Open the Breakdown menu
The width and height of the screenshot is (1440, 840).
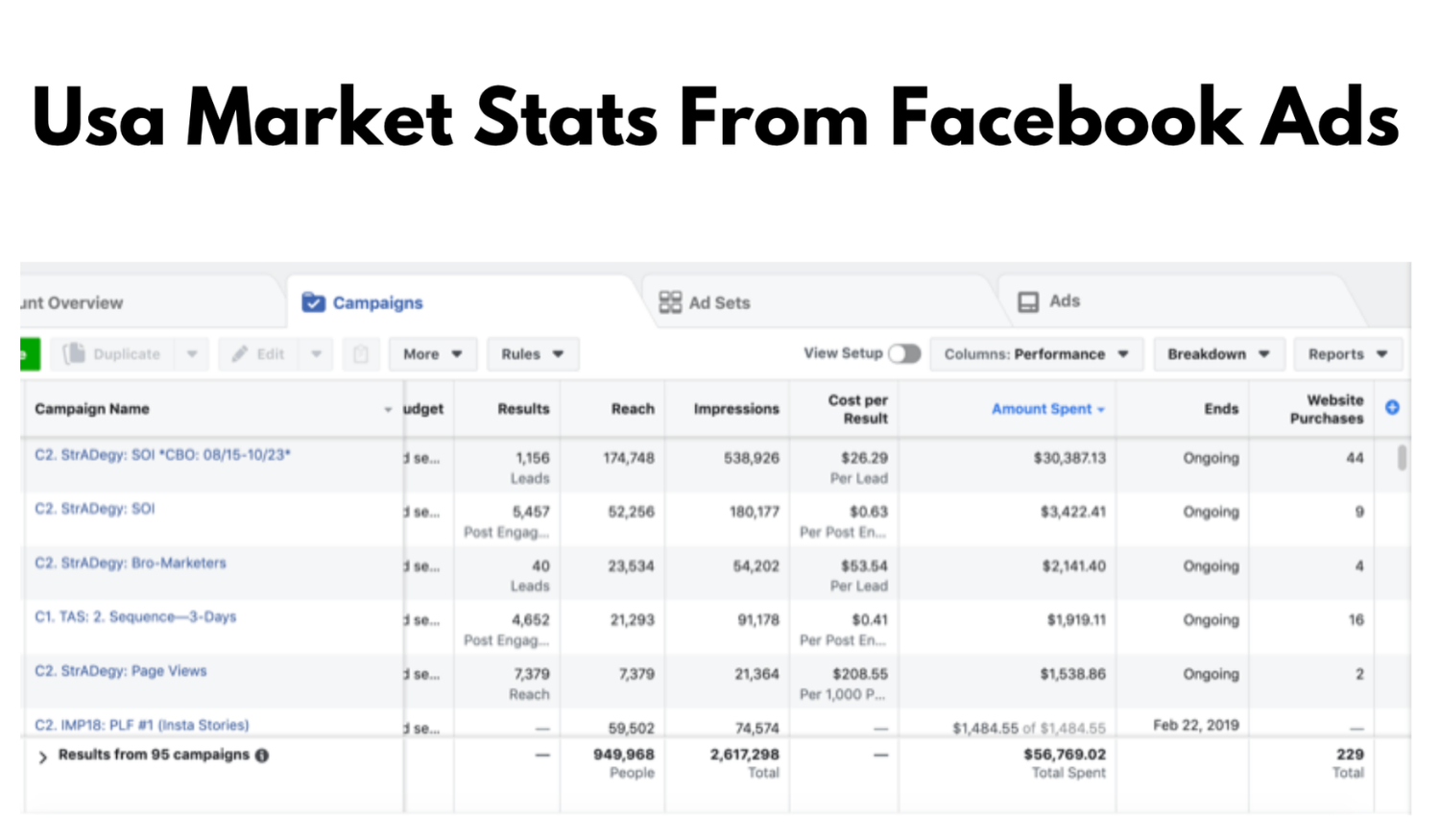[x=1218, y=353]
